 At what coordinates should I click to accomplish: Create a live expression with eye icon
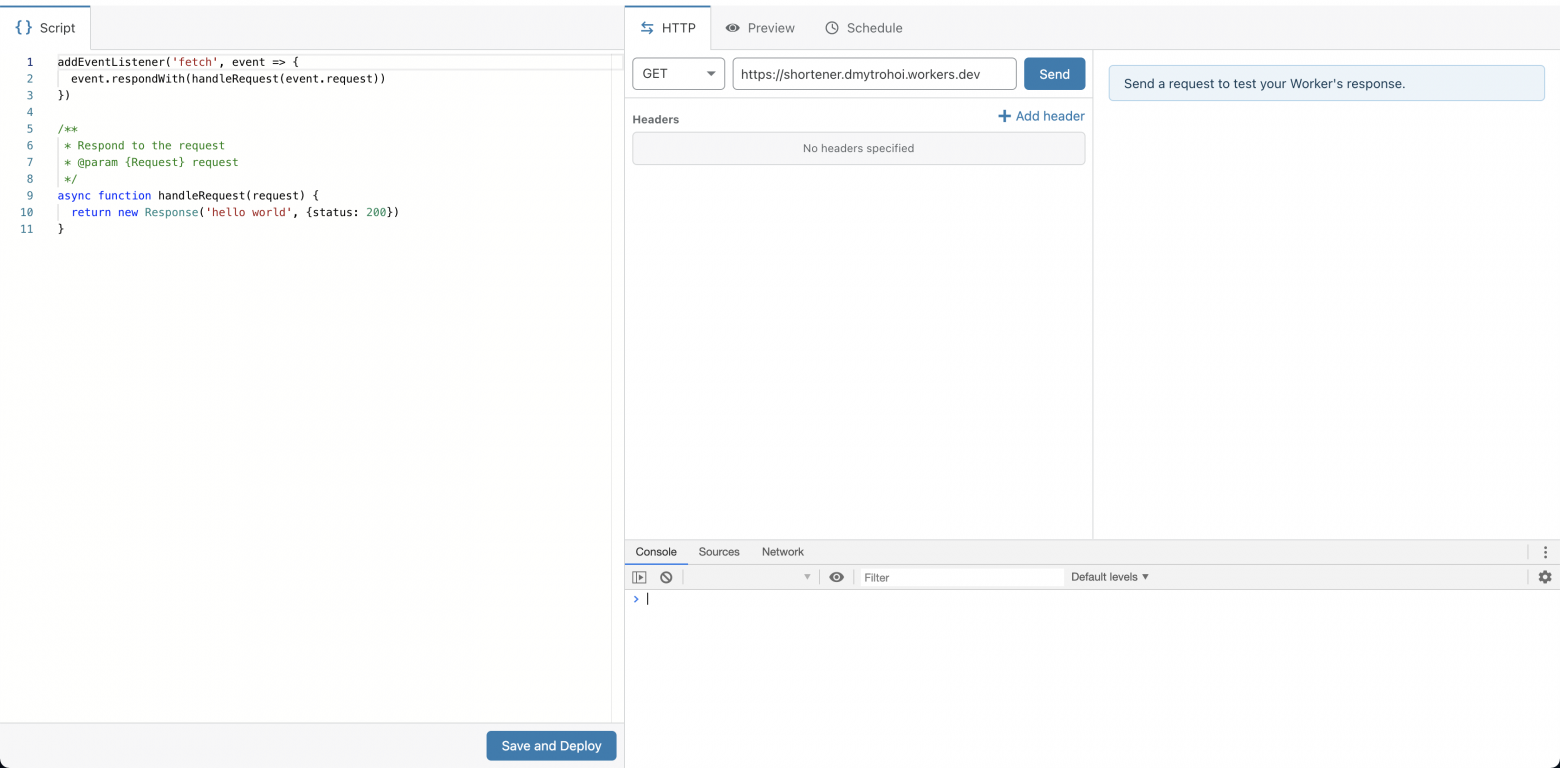click(837, 577)
